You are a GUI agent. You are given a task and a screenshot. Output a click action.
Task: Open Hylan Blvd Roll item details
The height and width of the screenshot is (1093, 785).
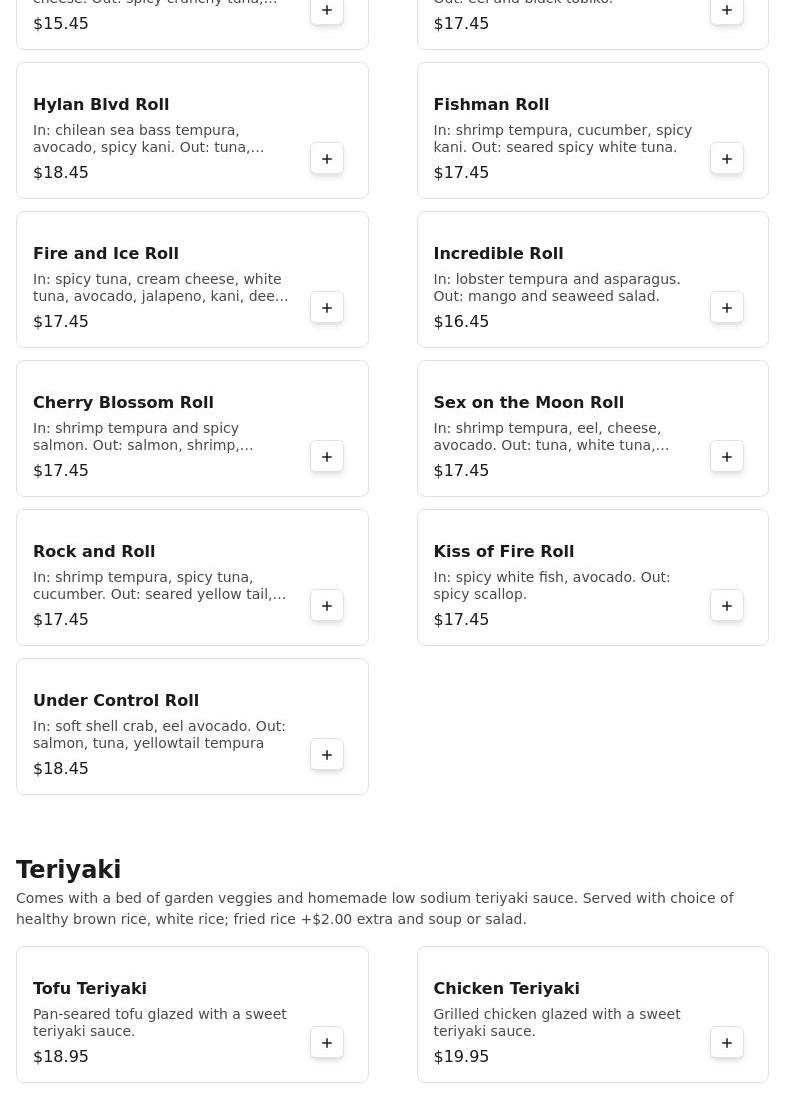click(101, 105)
